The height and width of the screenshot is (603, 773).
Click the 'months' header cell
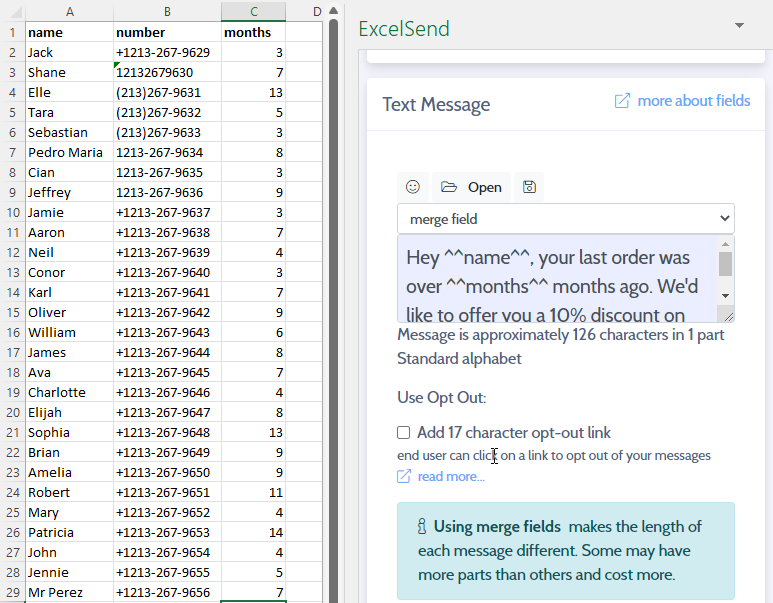coord(253,33)
